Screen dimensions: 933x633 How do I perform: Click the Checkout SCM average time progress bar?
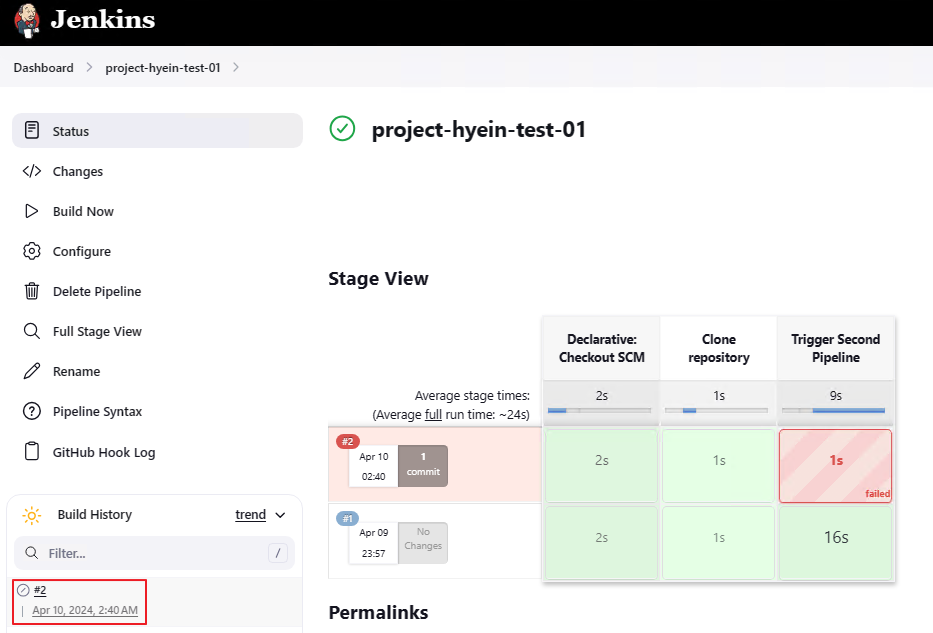pyautogui.click(x=599, y=410)
